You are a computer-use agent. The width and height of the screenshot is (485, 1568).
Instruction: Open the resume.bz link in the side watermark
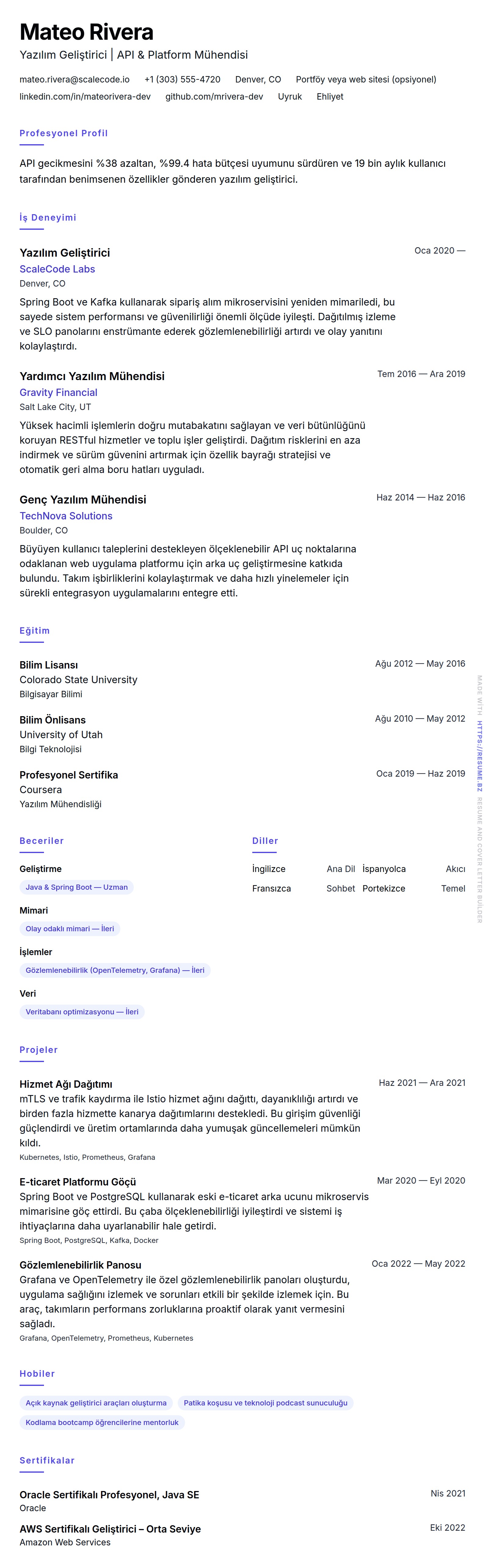coord(480,756)
